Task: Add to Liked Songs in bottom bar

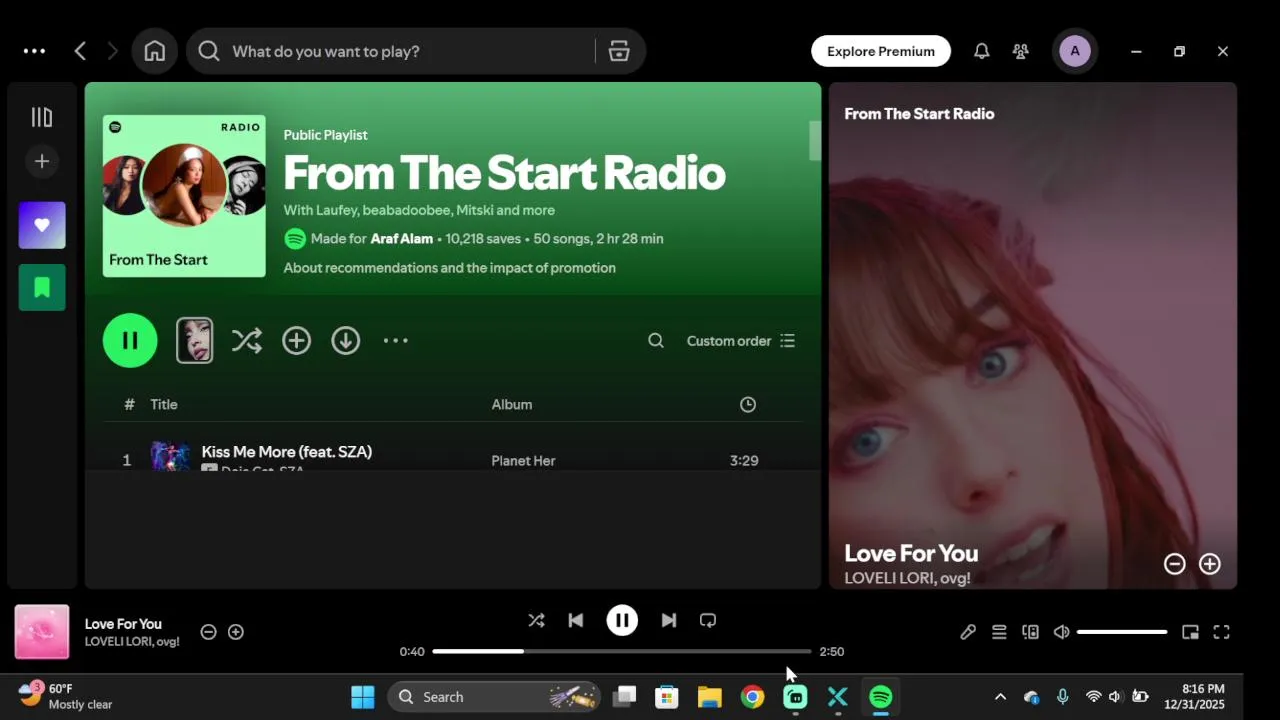Action: [x=236, y=632]
